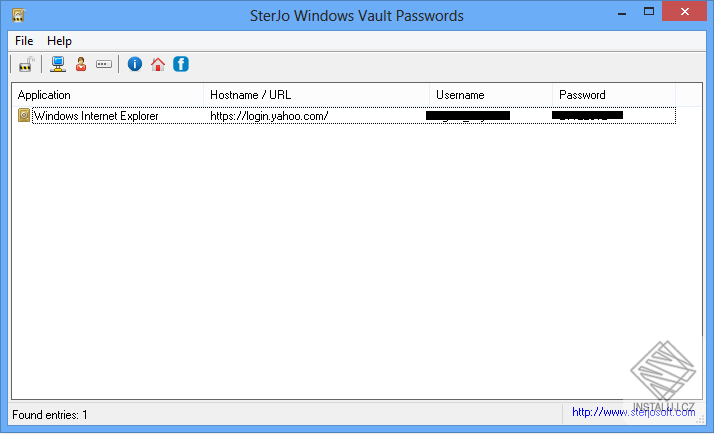This screenshot has height=434, width=714.
Task: Click the red user toolbar icon
Action: click(80, 65)
